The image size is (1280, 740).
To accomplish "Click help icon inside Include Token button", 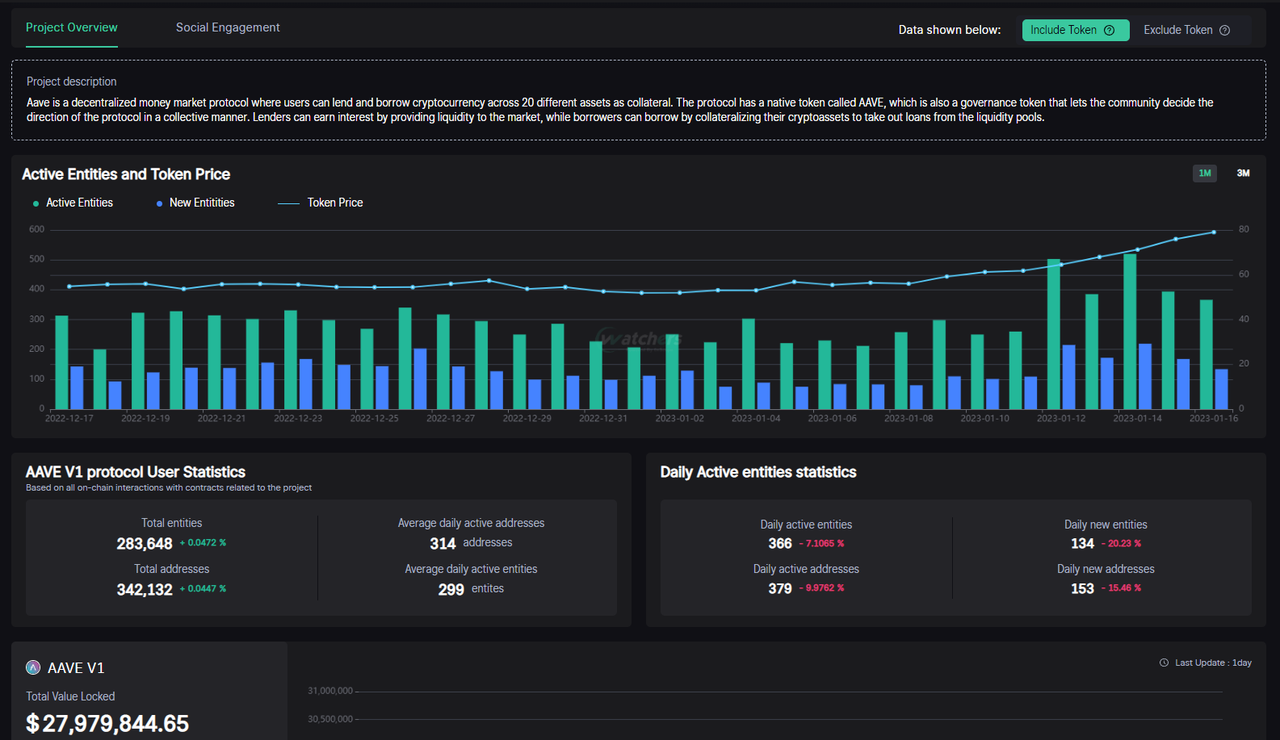I will click(1109, 30).
